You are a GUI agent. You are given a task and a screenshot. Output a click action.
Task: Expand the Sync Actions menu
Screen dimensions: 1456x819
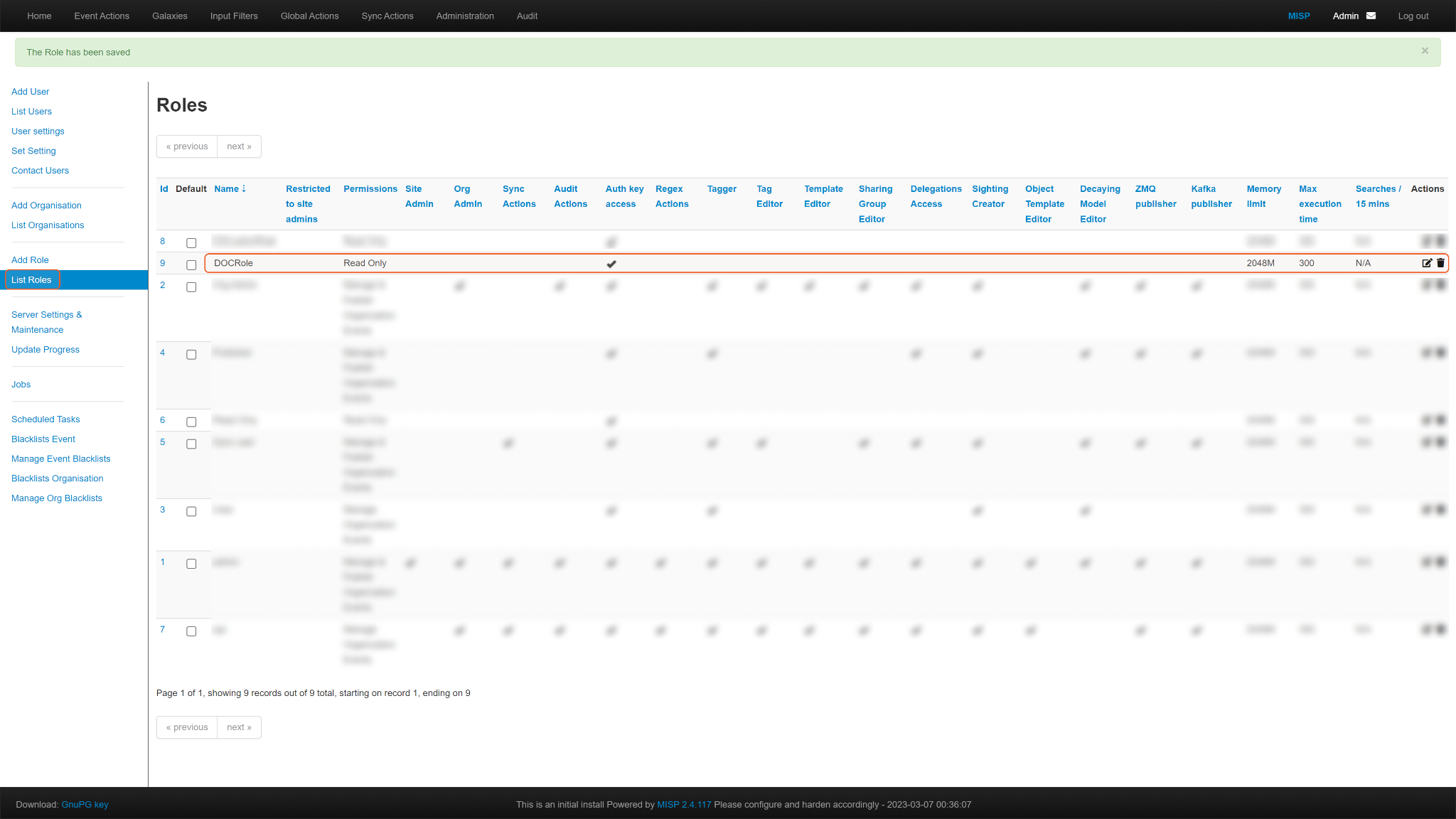[387, 16]
